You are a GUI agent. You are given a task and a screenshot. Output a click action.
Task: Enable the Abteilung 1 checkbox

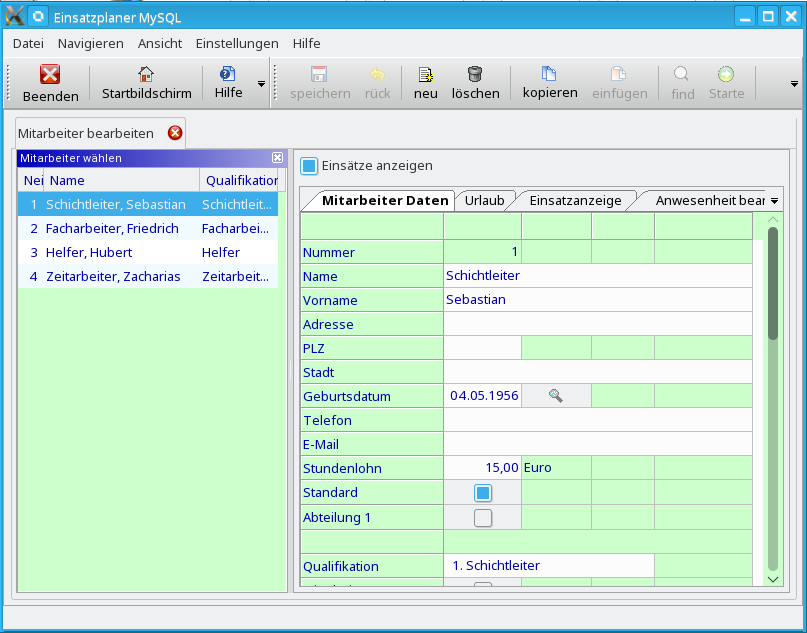coord(483,518)
